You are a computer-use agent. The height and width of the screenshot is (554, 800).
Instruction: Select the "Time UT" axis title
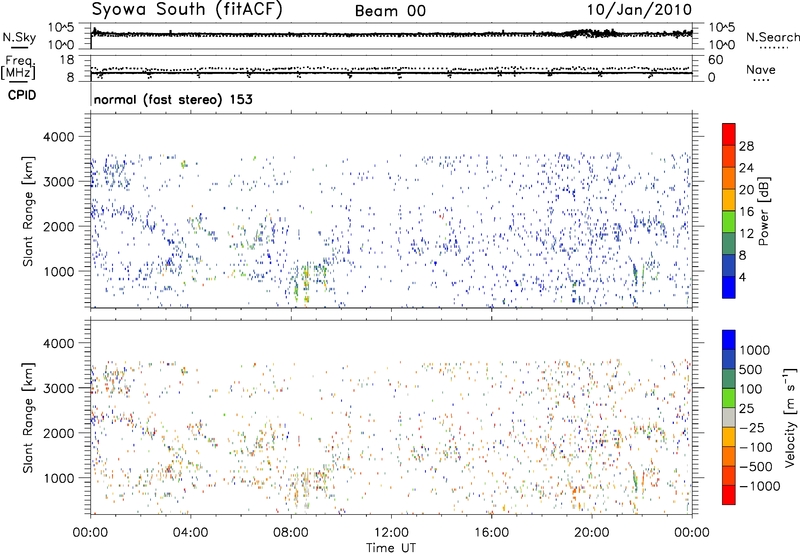point(391,548)
